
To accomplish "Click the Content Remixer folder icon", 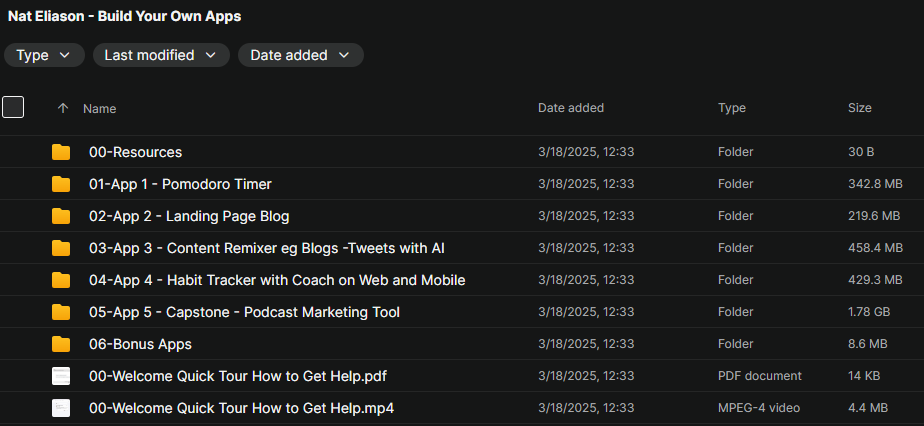I will [61, 248].
